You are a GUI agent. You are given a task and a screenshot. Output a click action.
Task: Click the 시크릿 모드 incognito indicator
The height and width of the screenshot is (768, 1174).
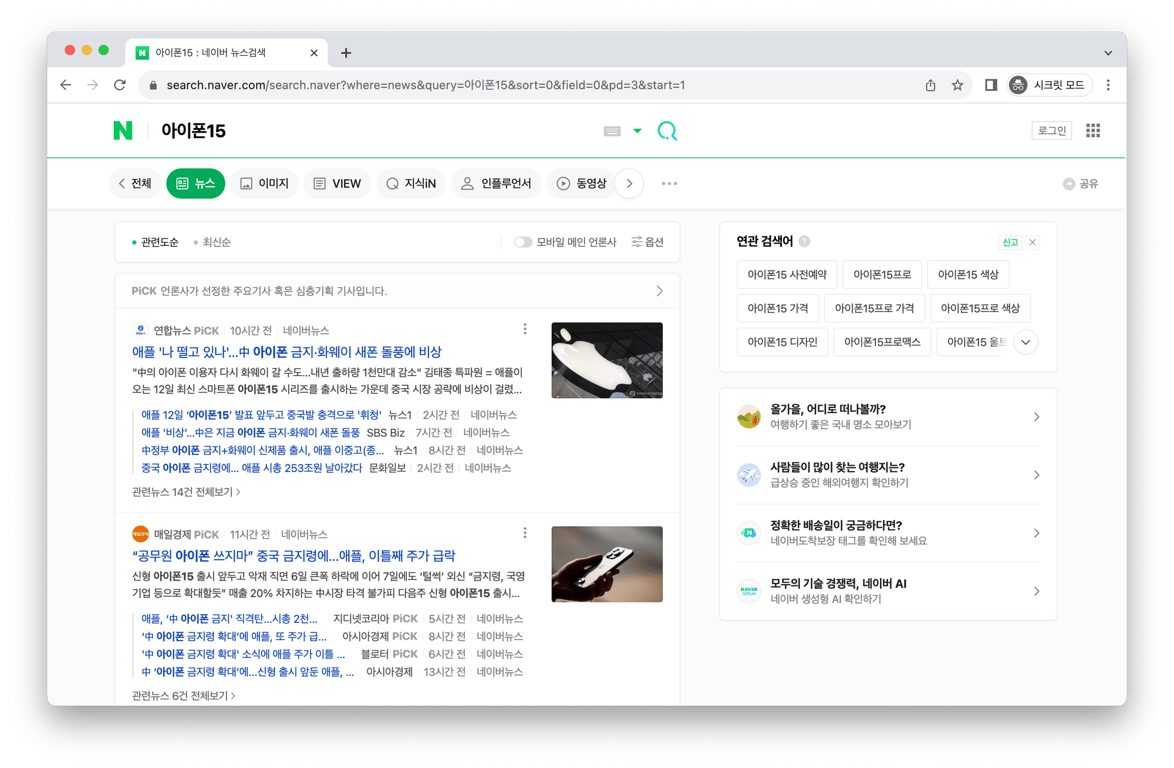pyautogui.click(x=1050, y=85)
